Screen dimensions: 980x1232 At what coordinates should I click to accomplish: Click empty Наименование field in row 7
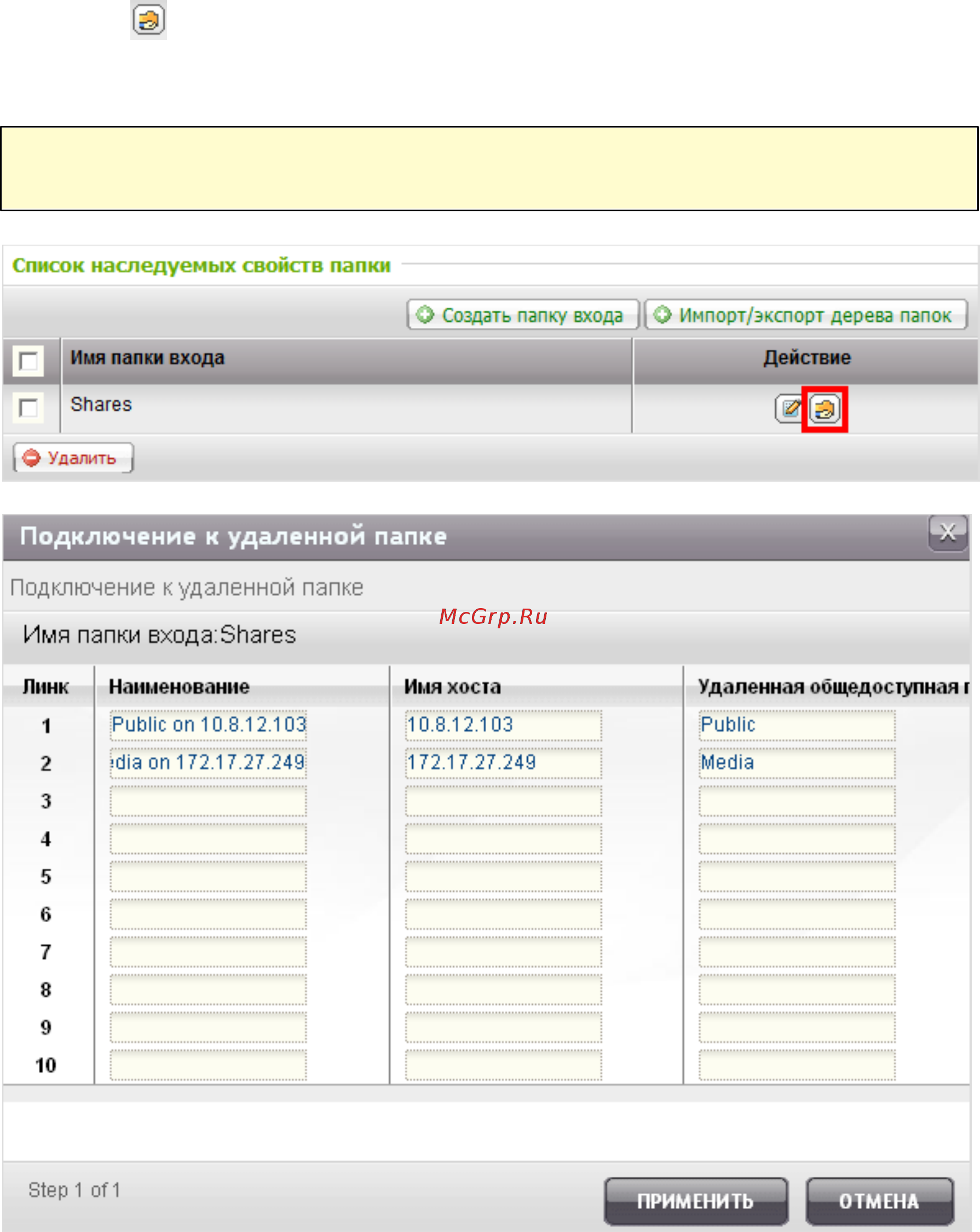pos(208,951)
